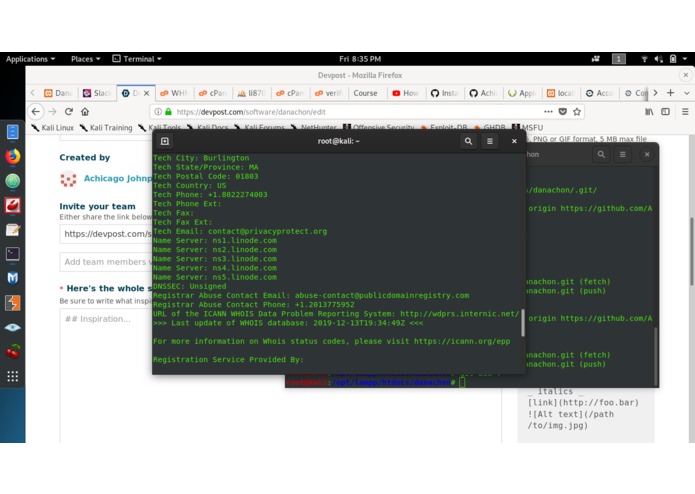Open the network status icon in system tray
695x494 pixels.
[644, 58]
